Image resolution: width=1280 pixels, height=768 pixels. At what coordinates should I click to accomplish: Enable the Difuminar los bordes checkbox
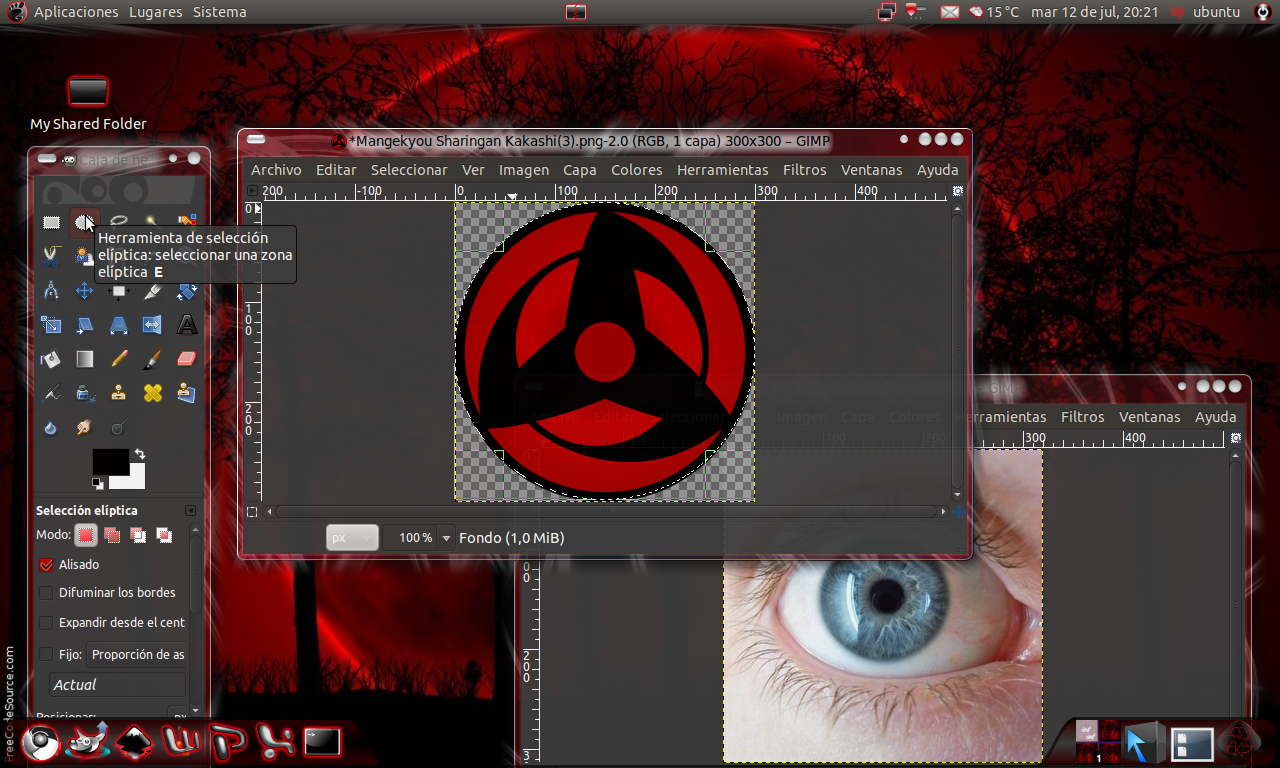pyautogui.click(x=46, y=592)
